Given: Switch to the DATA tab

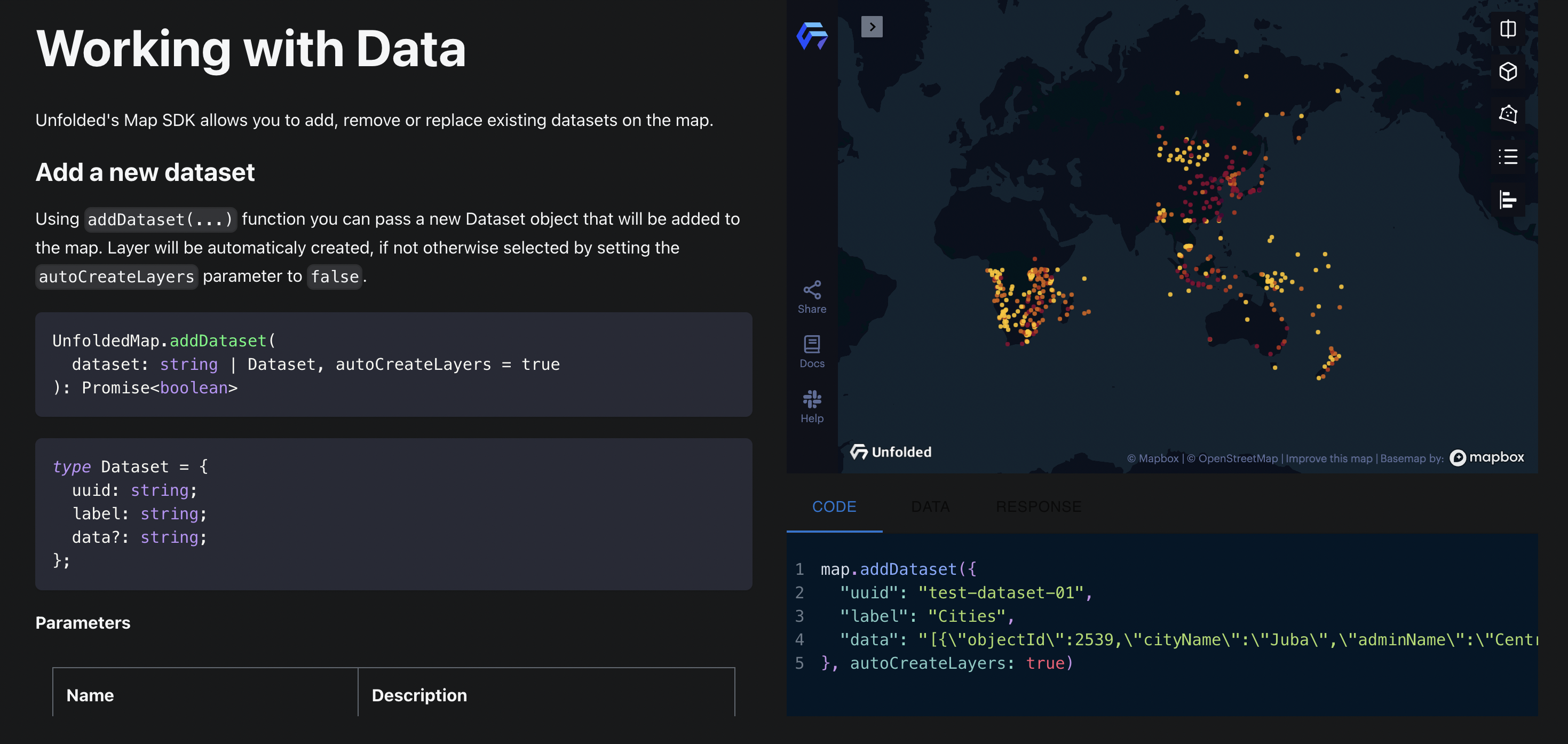Looking at the screenshot, I should pos(930,506).
